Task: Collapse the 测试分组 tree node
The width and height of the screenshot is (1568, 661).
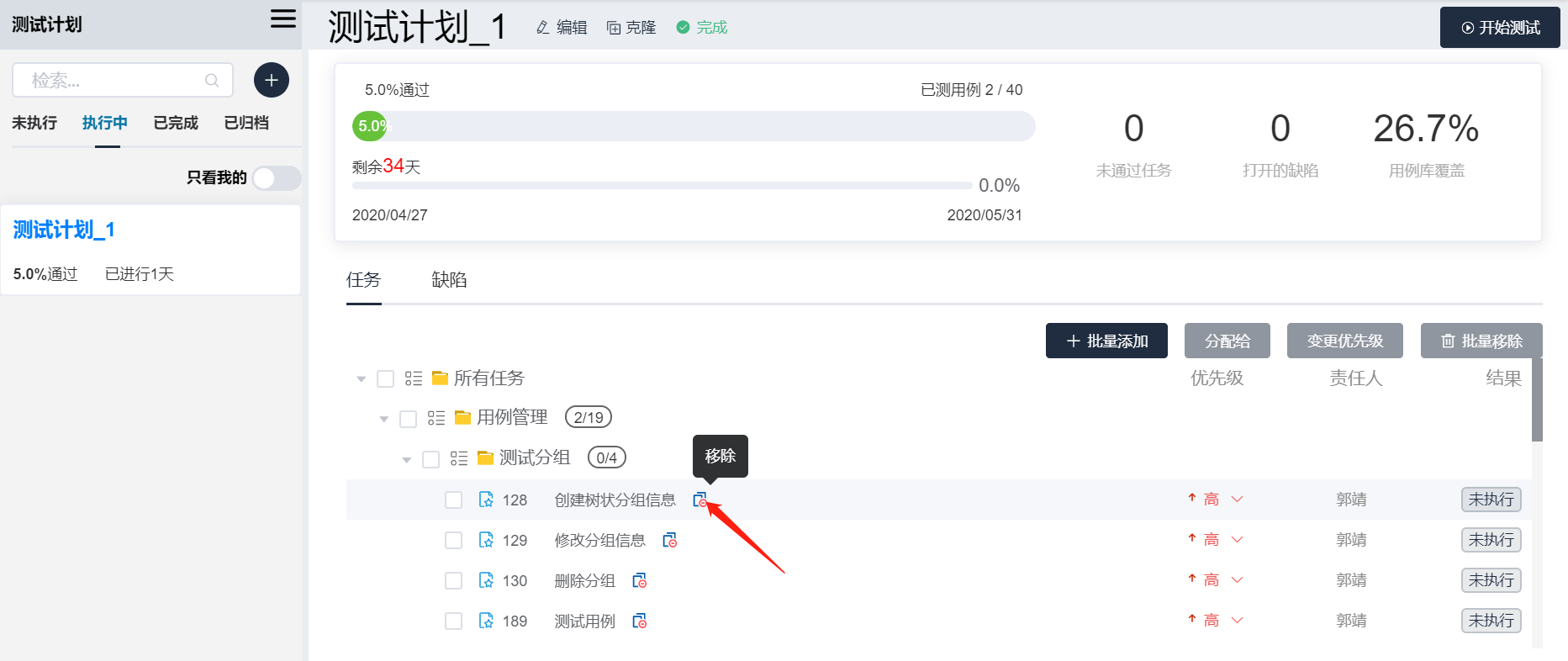Action: click(x=406, y=459)
